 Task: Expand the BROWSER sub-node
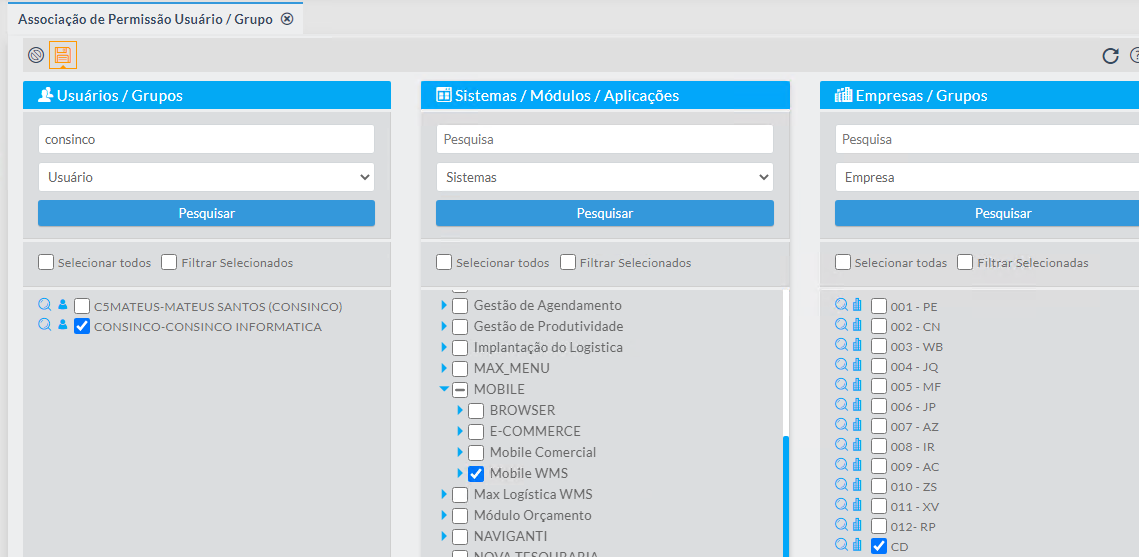[x=460, y=410]
